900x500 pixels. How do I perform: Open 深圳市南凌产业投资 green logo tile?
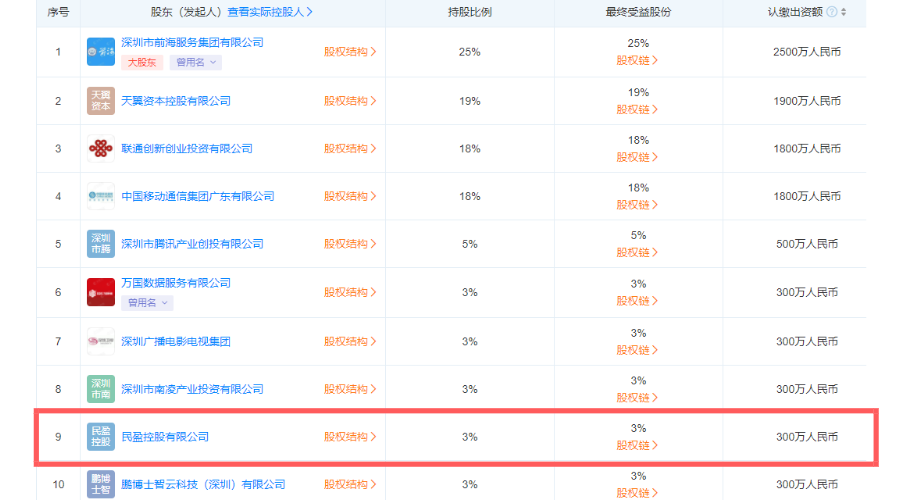101,389
